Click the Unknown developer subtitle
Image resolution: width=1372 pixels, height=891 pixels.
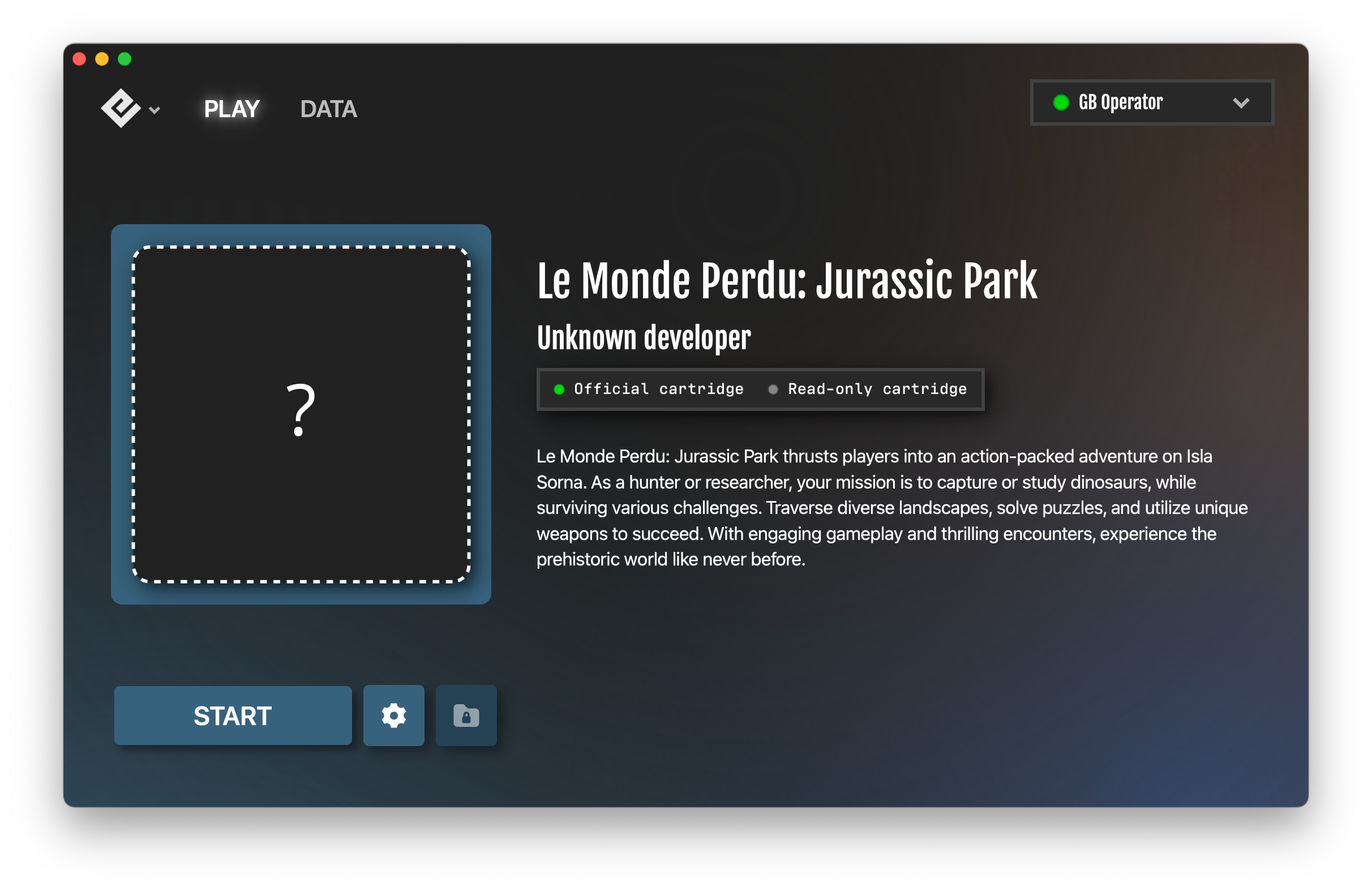tap(644, 337)
